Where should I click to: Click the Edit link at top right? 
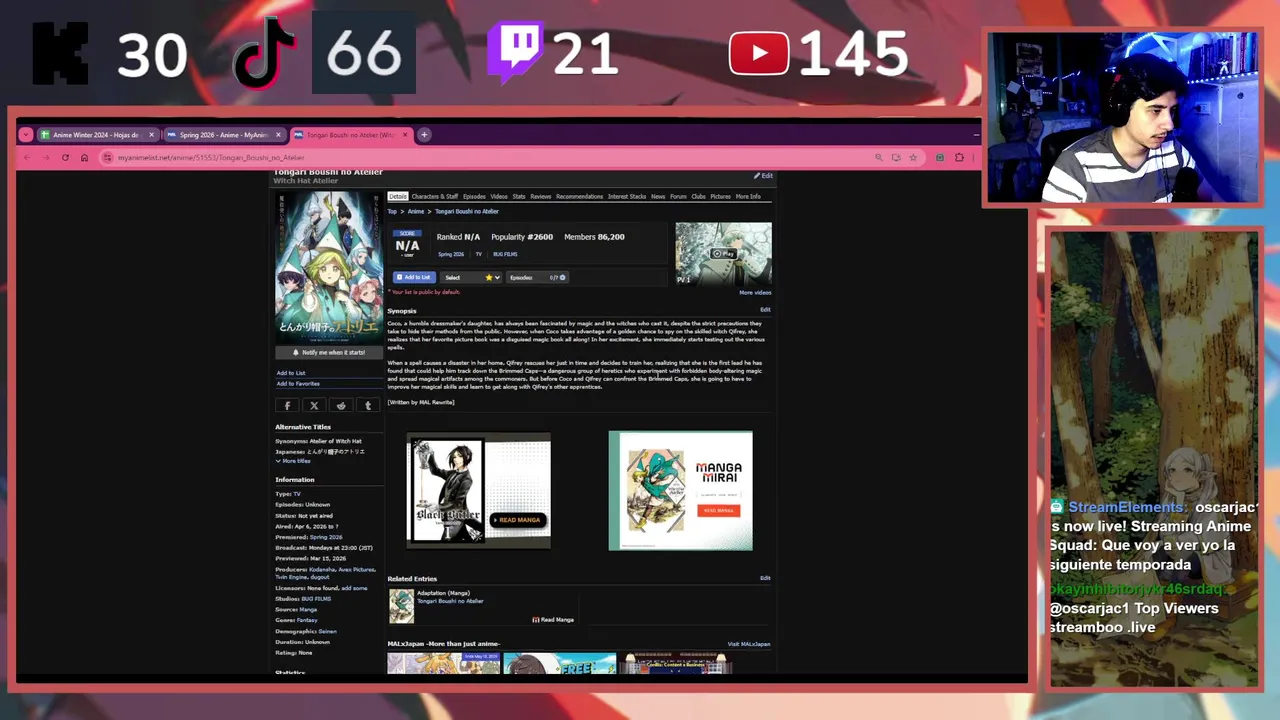[764, 176]
